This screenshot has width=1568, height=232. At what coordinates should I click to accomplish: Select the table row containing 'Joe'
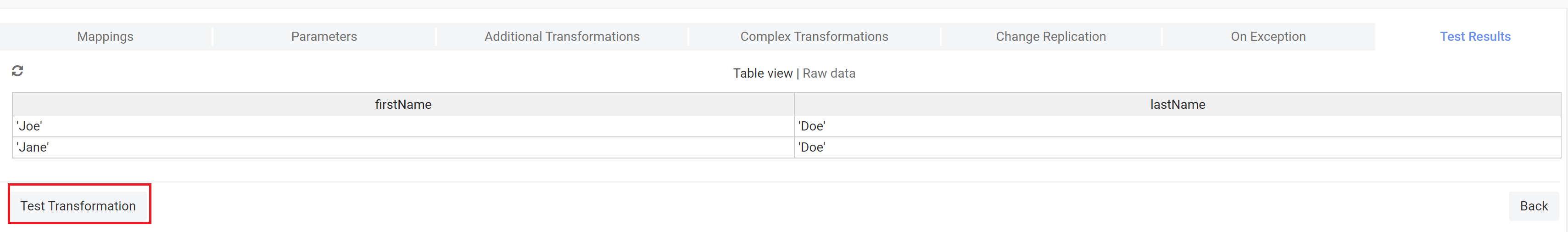point(787,126)
